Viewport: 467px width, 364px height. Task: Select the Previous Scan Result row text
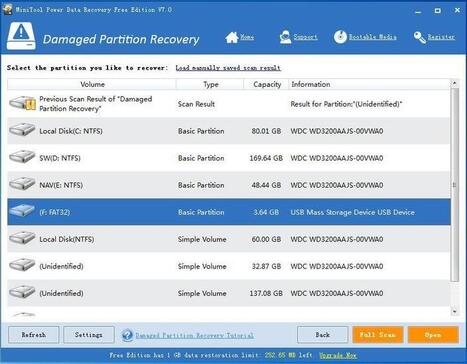[96, 104]
